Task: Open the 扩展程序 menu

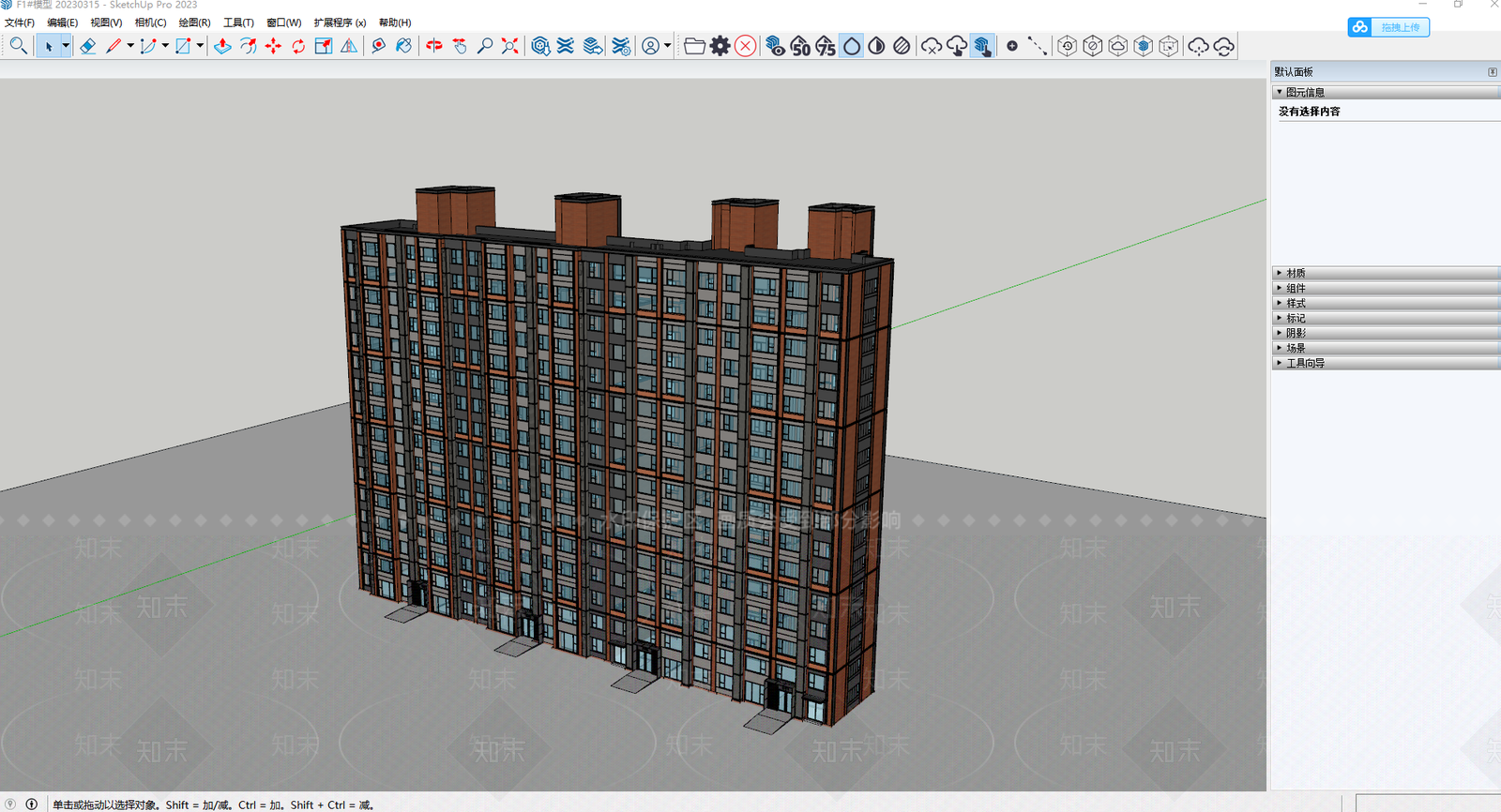Action: [340, 23]
